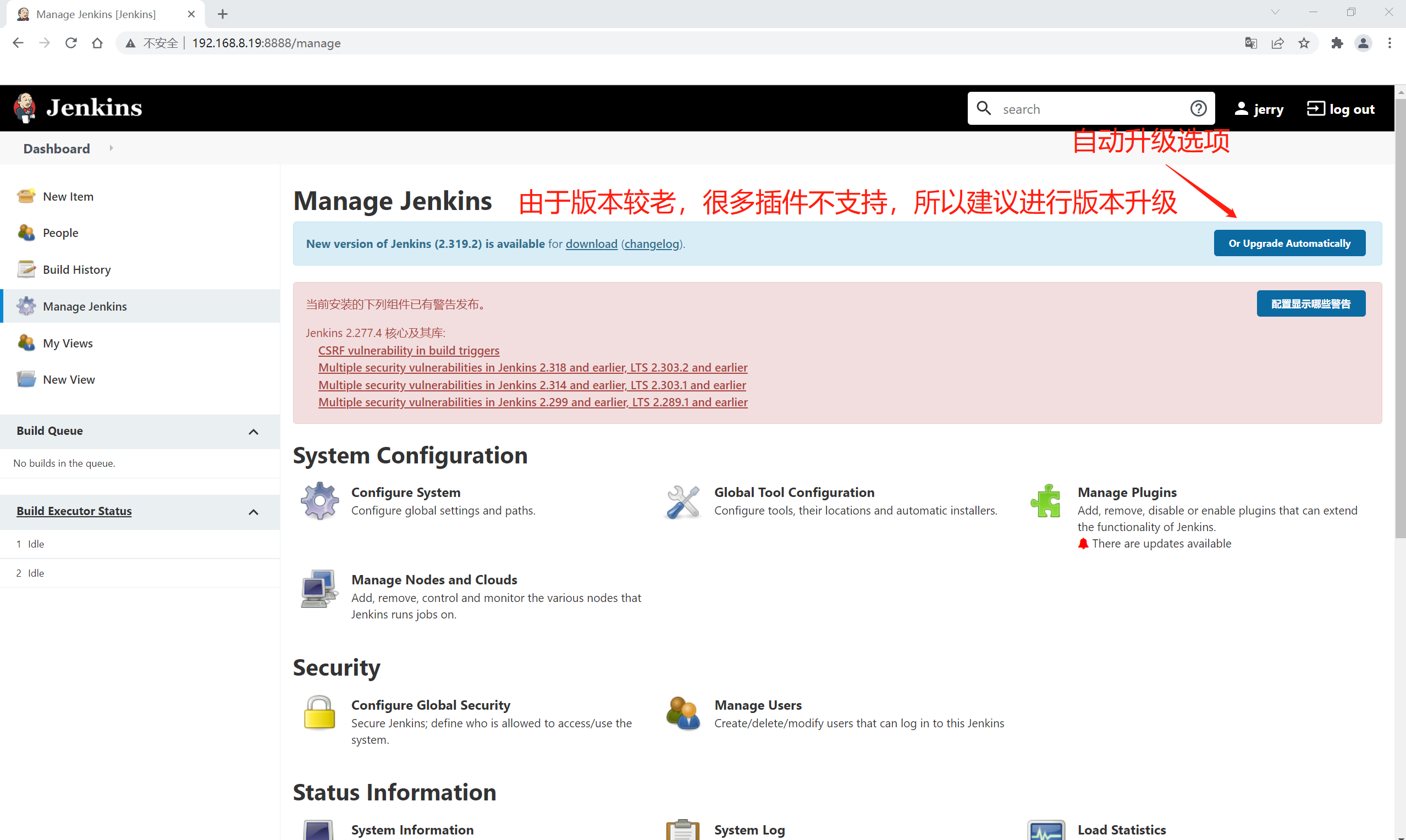
Task: Open New View in sidebar
Action: (69, 379)
